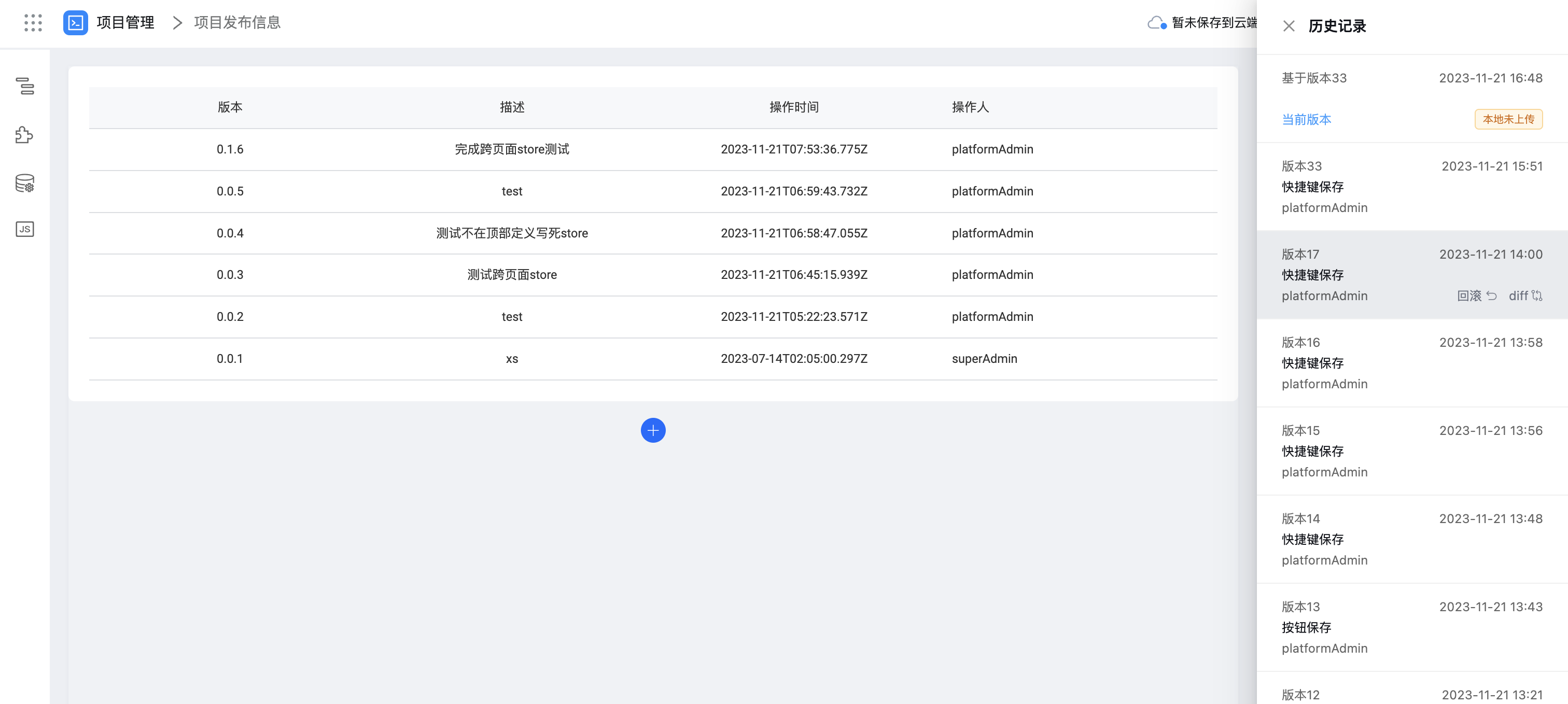The height and width of the screenshot is (704, 1568).
Task: Click version cell 0.0.3
Action: pyautogui.click(x=230, y=274)
